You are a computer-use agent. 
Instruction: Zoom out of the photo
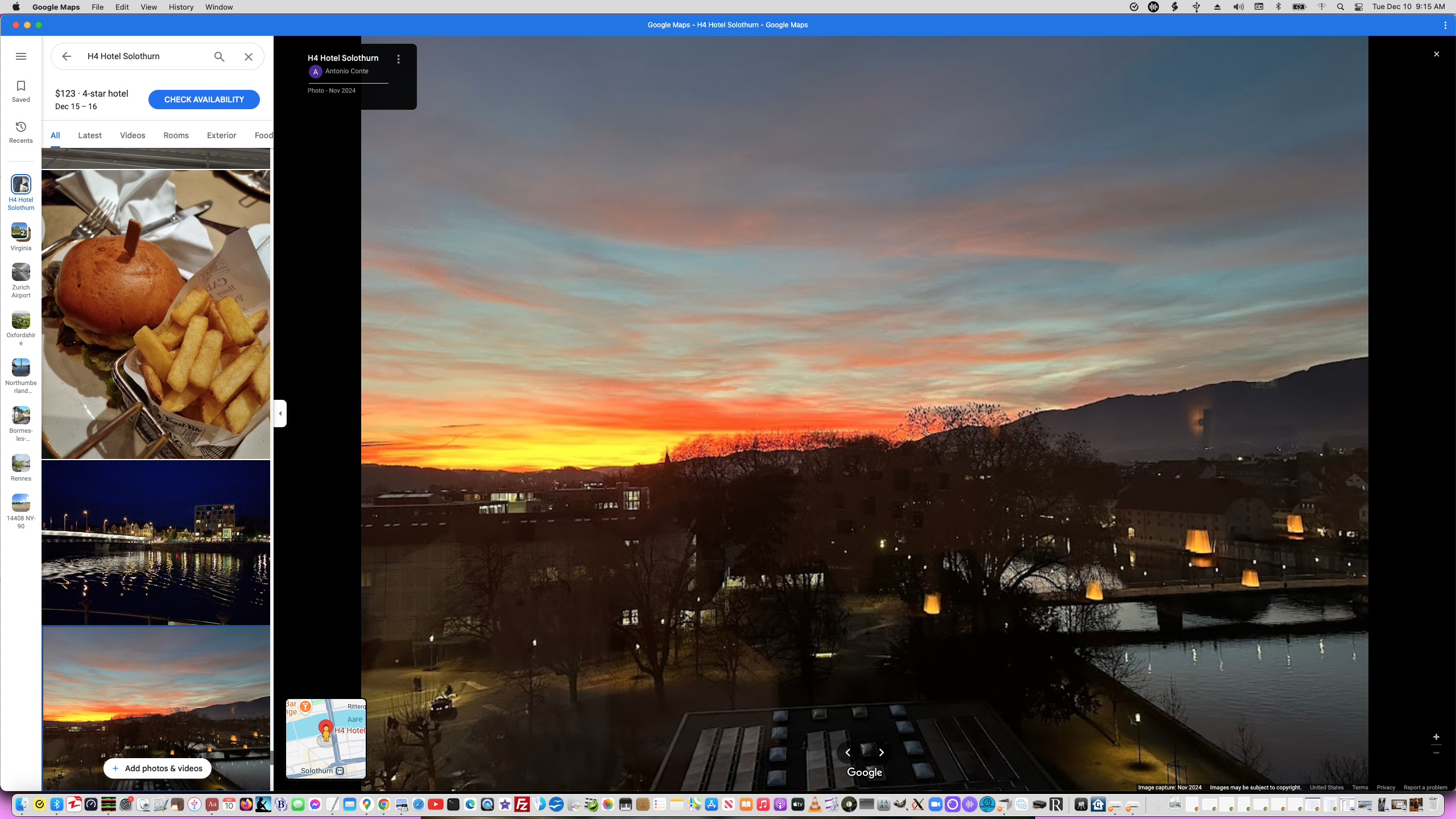tap(1436, 753)
